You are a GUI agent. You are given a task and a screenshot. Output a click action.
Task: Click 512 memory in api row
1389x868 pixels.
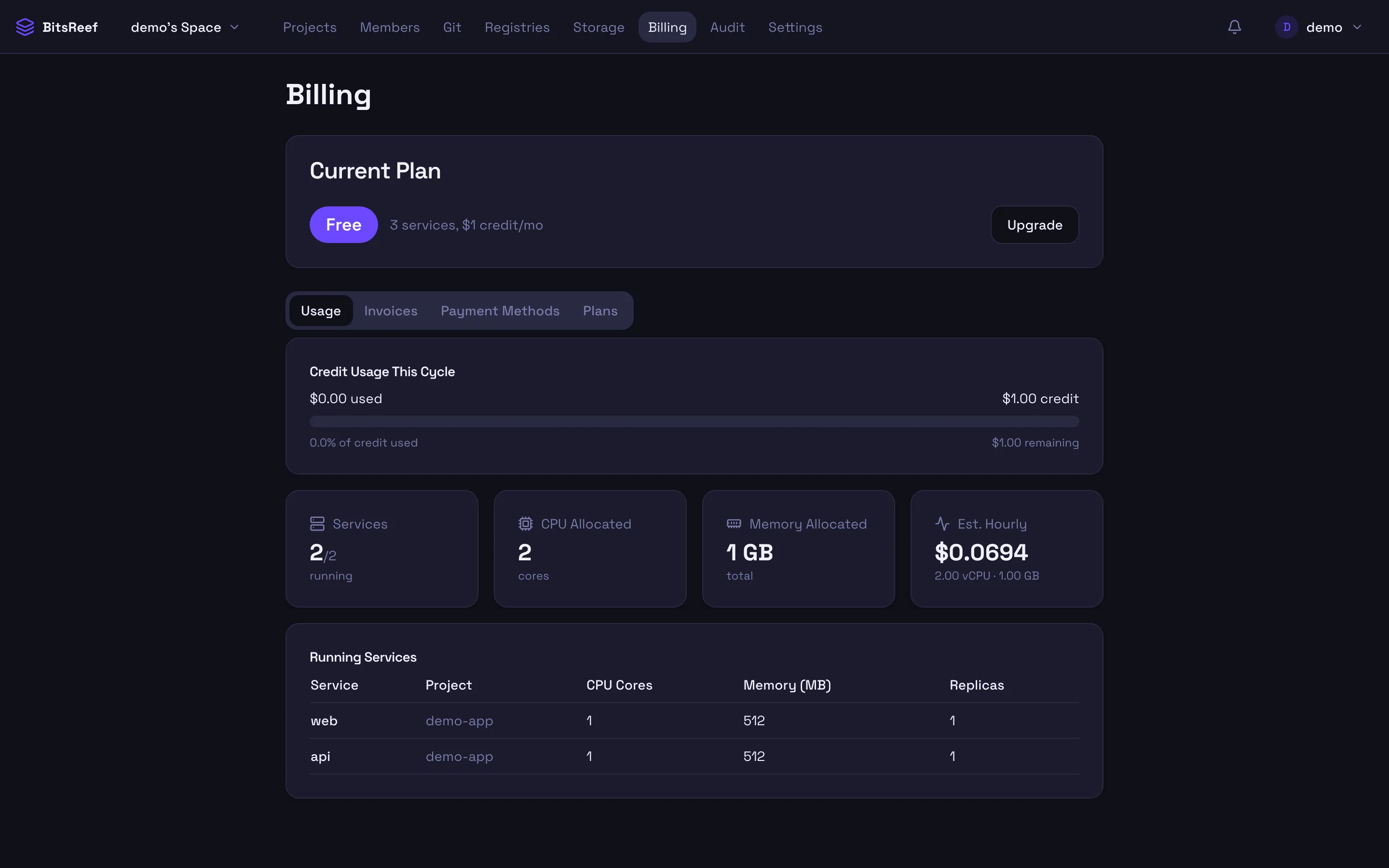(754, 756)
